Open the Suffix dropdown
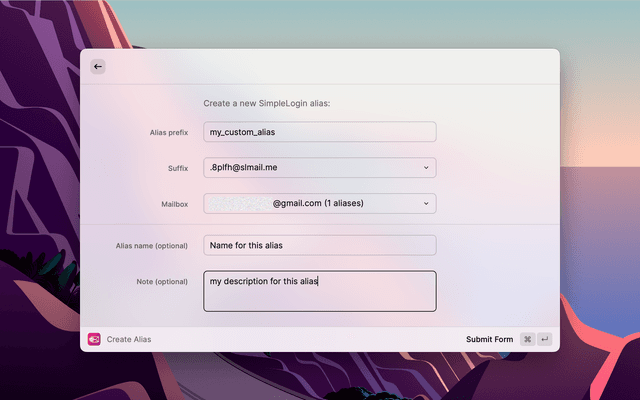The height and width of the screenshot is (400, 640). 320,168
